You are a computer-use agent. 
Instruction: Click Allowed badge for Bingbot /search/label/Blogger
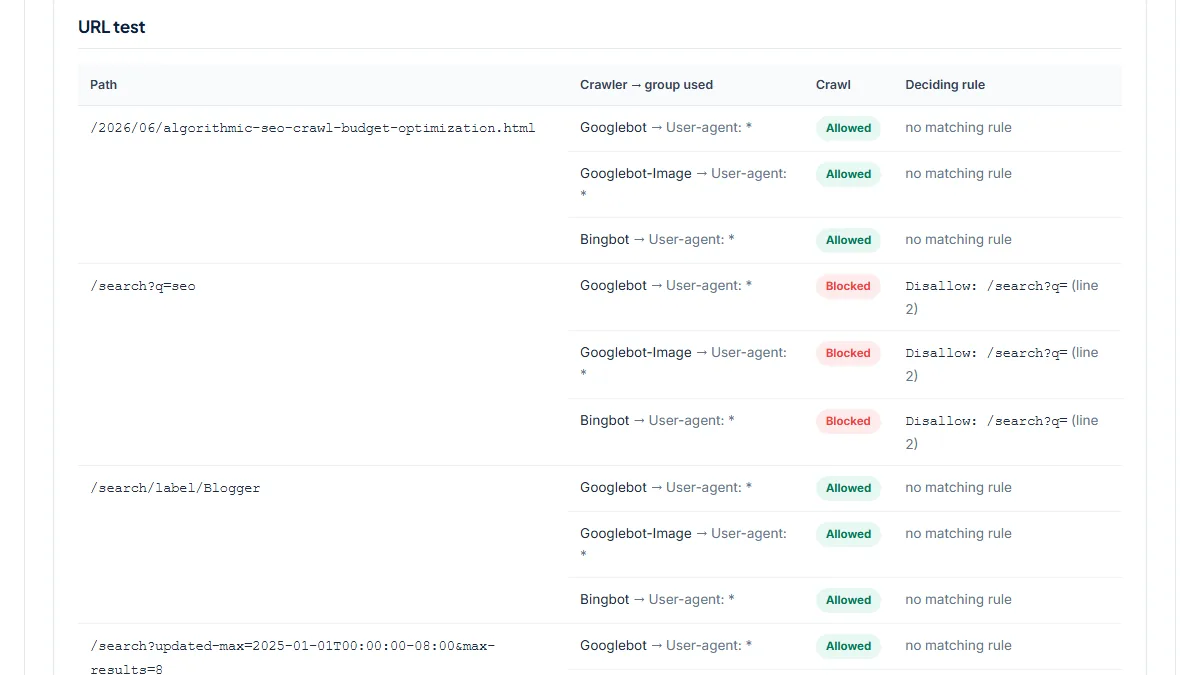coord(848,600)
